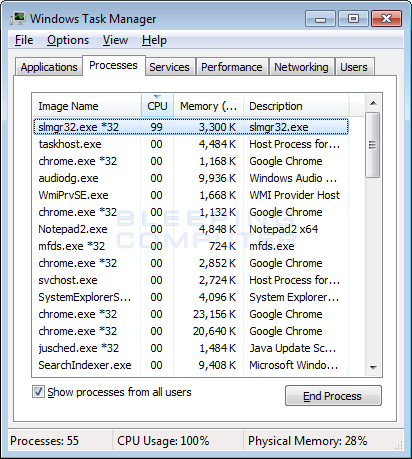412x459 pixels.
Task: Select the Notepad2.exe process row
Action: pyautogui.click(x=191, y=229)
